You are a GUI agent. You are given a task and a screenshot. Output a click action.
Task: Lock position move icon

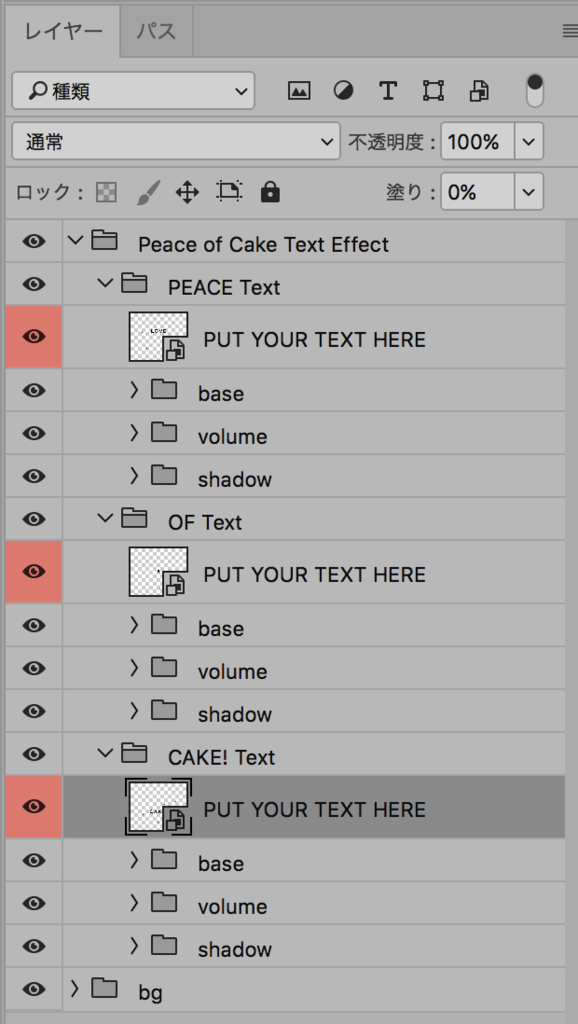pos(187,192)
